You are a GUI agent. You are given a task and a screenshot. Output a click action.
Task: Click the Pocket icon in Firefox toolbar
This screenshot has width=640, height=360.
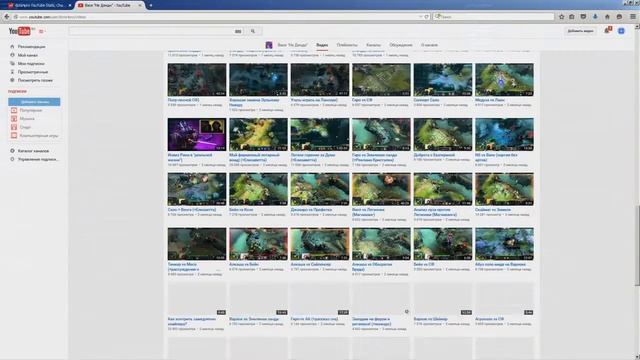pos(583,17)
